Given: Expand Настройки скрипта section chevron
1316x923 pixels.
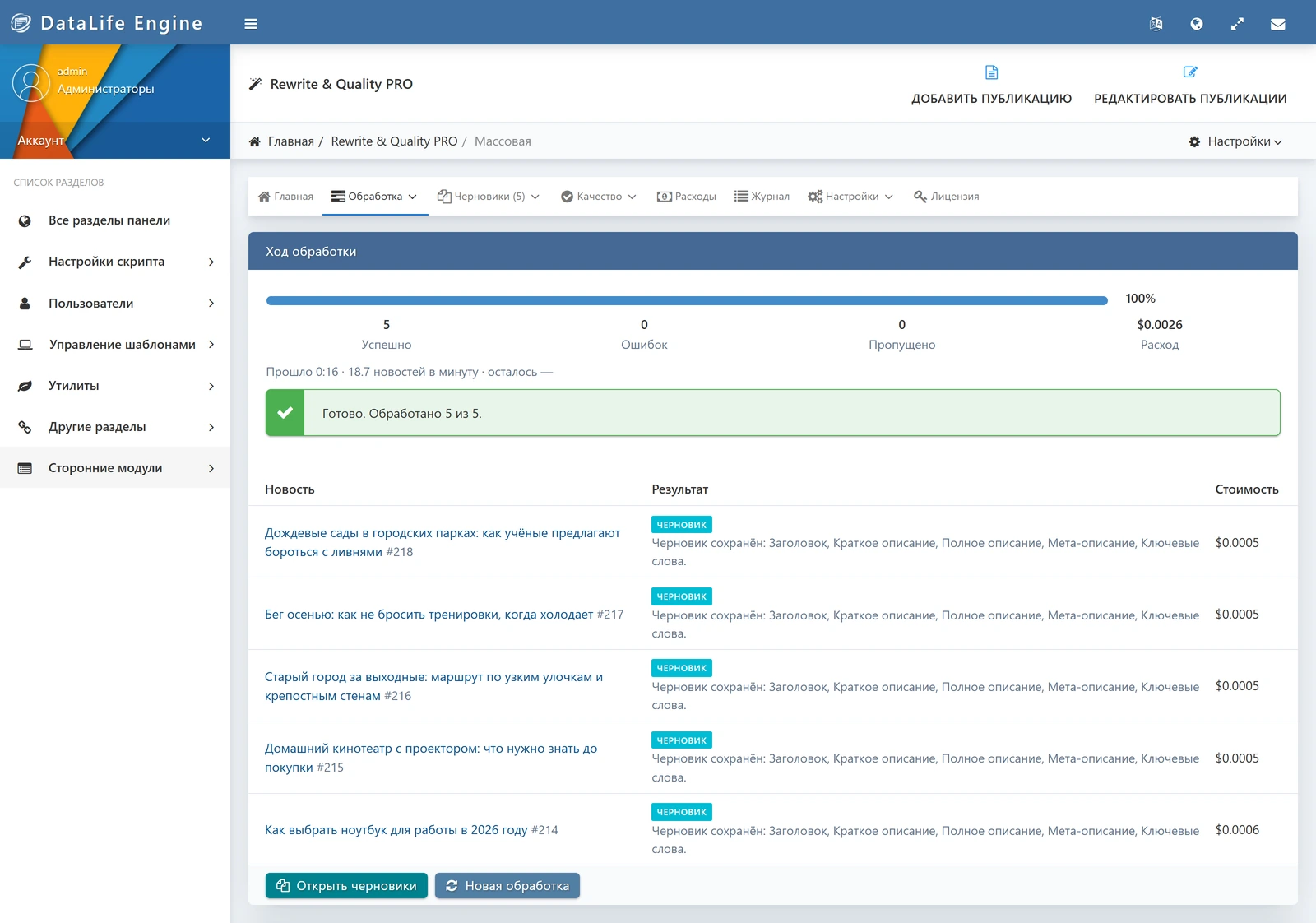Looking at the screenshot, I should pyautogui.click(x=211, y=262).
